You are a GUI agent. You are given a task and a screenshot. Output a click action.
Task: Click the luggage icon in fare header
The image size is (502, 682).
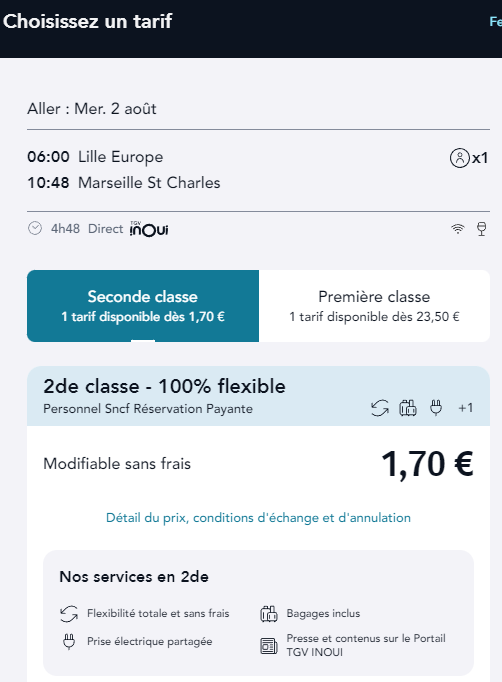coord(408,408)
